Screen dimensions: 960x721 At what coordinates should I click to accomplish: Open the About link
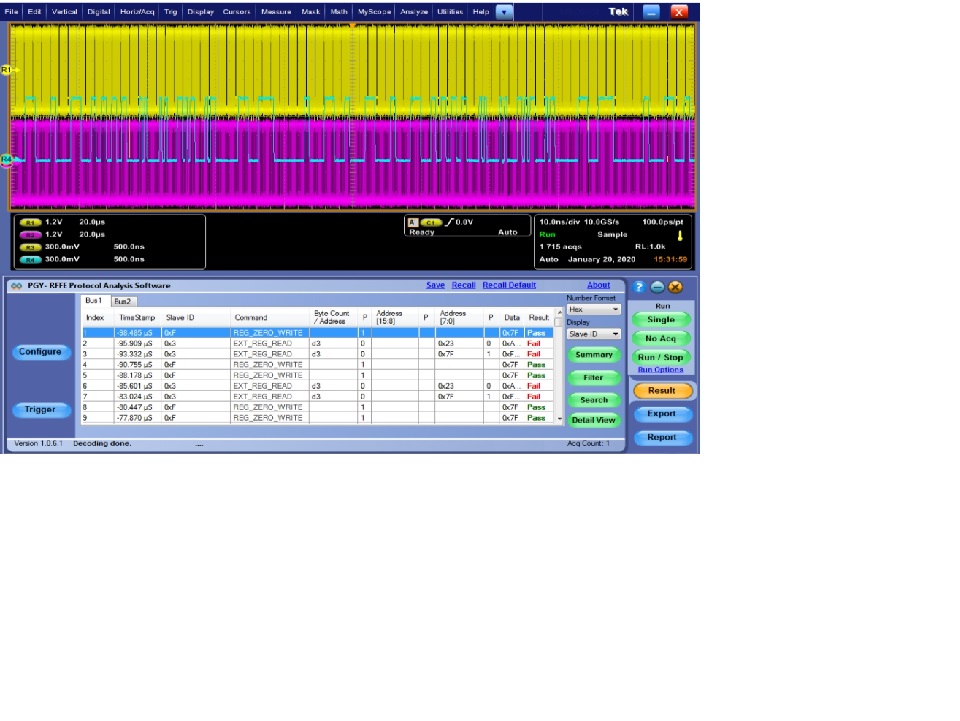599,285
